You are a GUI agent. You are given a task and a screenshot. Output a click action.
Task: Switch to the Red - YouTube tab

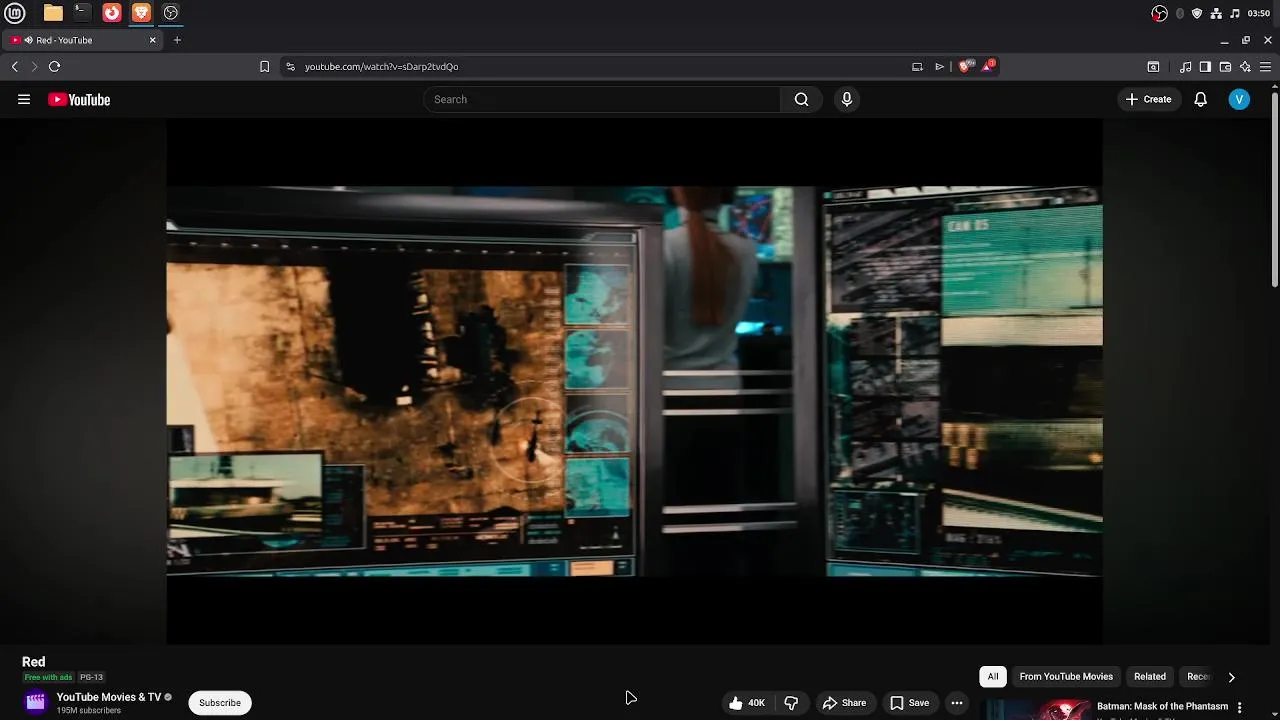[x=80, y=40]
